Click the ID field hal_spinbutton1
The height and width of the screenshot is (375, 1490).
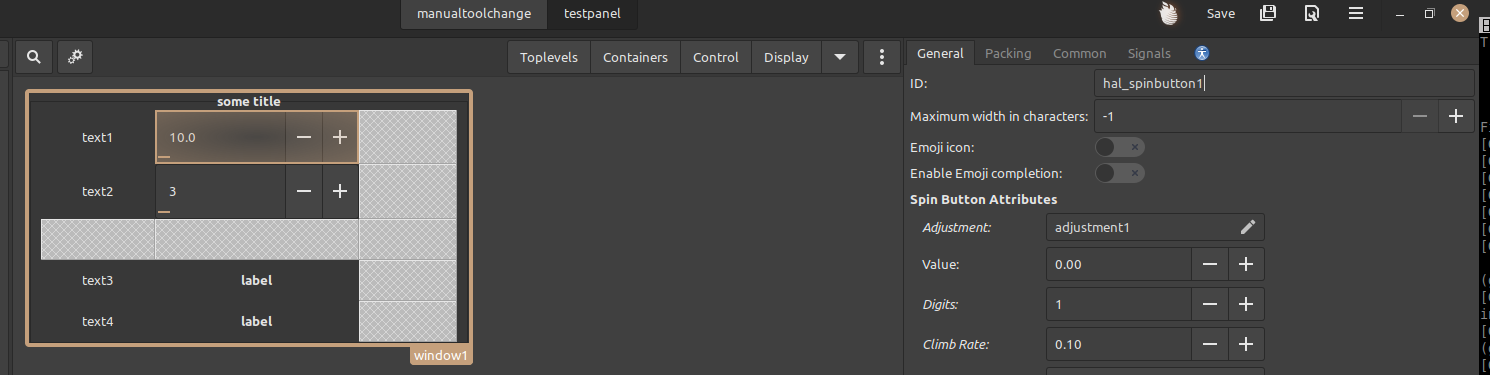click(1284, 84)
